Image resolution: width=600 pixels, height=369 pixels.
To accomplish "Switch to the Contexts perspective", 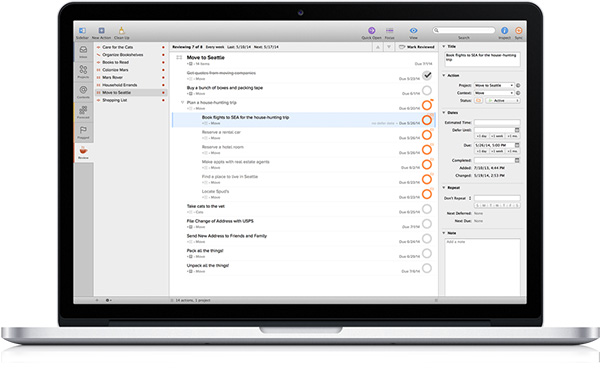I will (83, 92).
